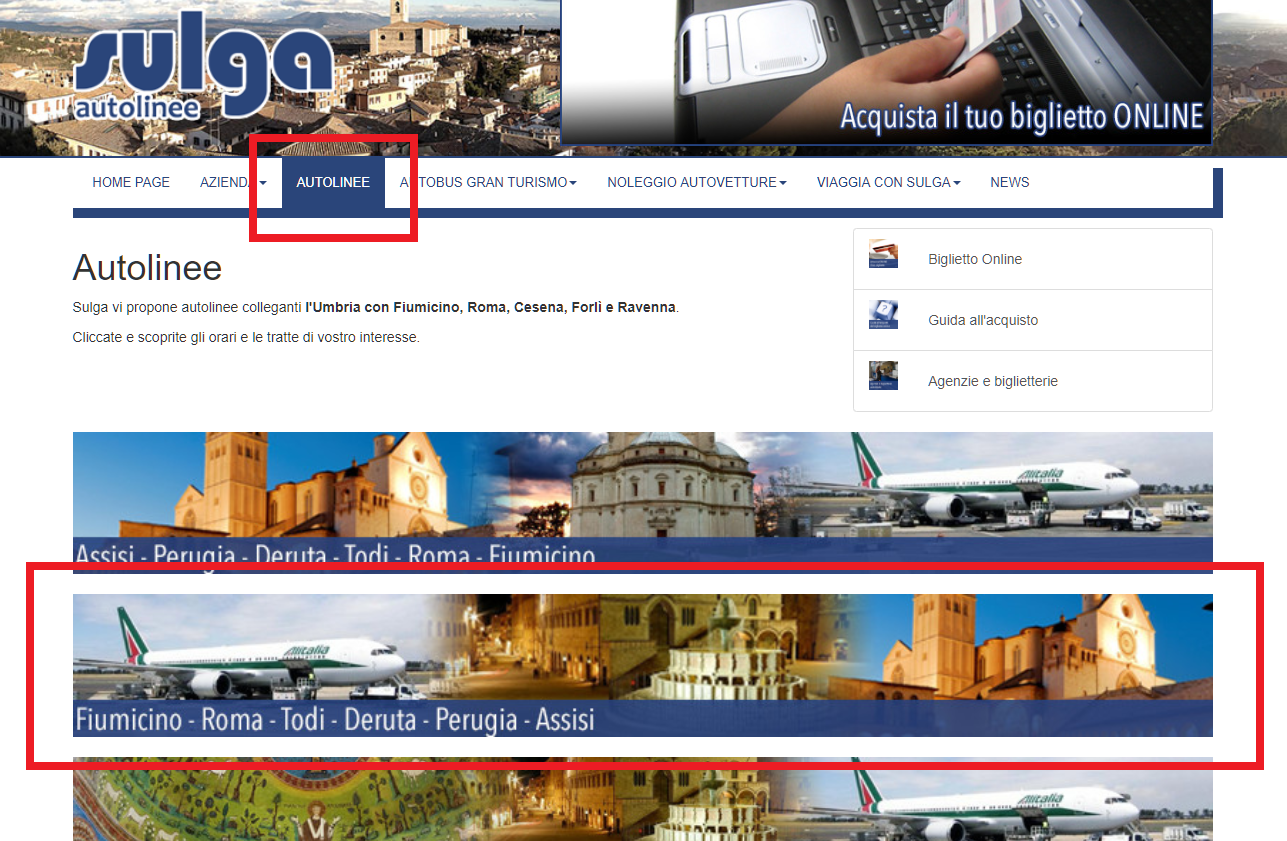Open the Biglietto Online text link
The height and width of the screenshot is (841, 1287).
coord(974,260)
